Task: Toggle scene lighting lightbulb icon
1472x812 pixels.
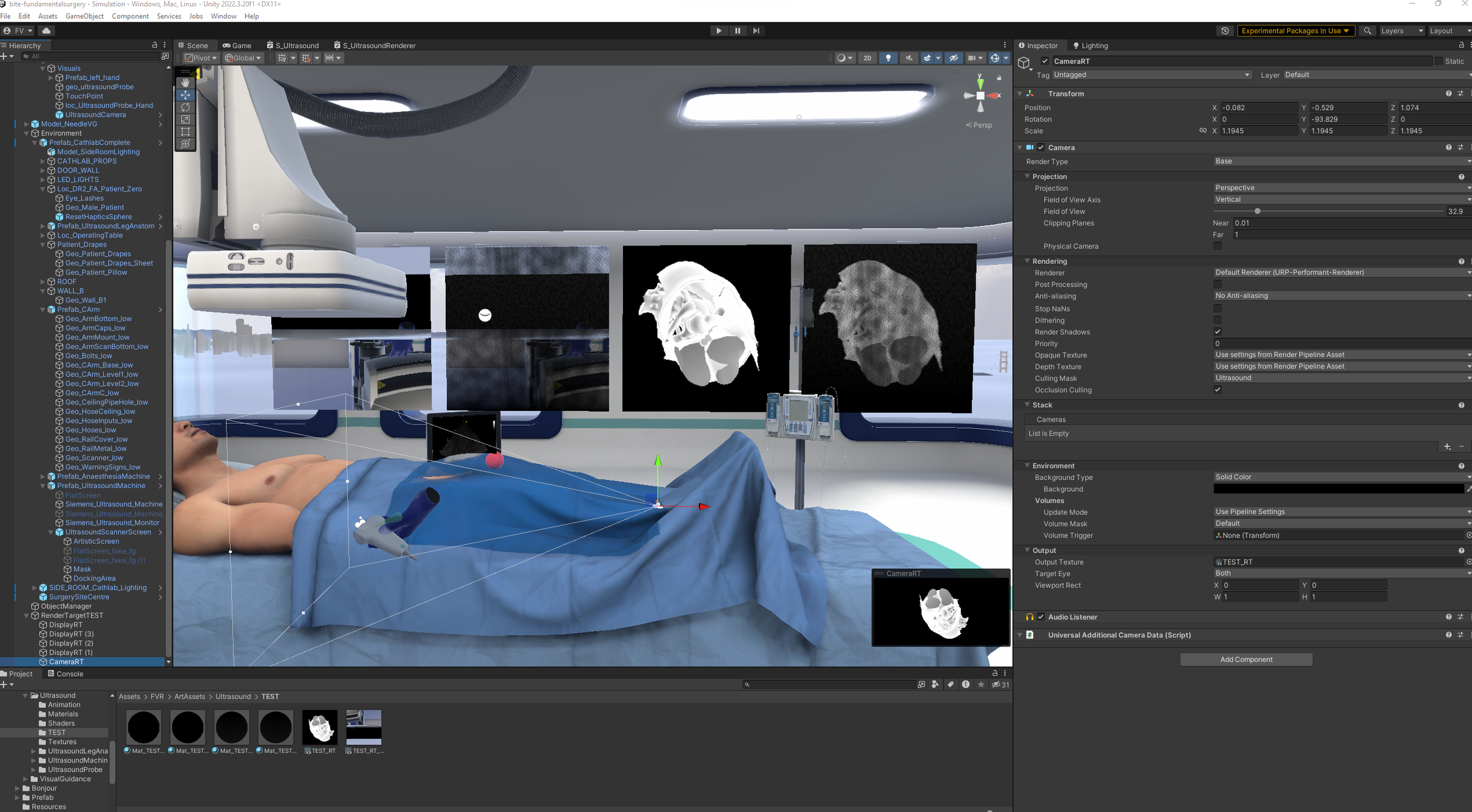Action: [888, 58]
